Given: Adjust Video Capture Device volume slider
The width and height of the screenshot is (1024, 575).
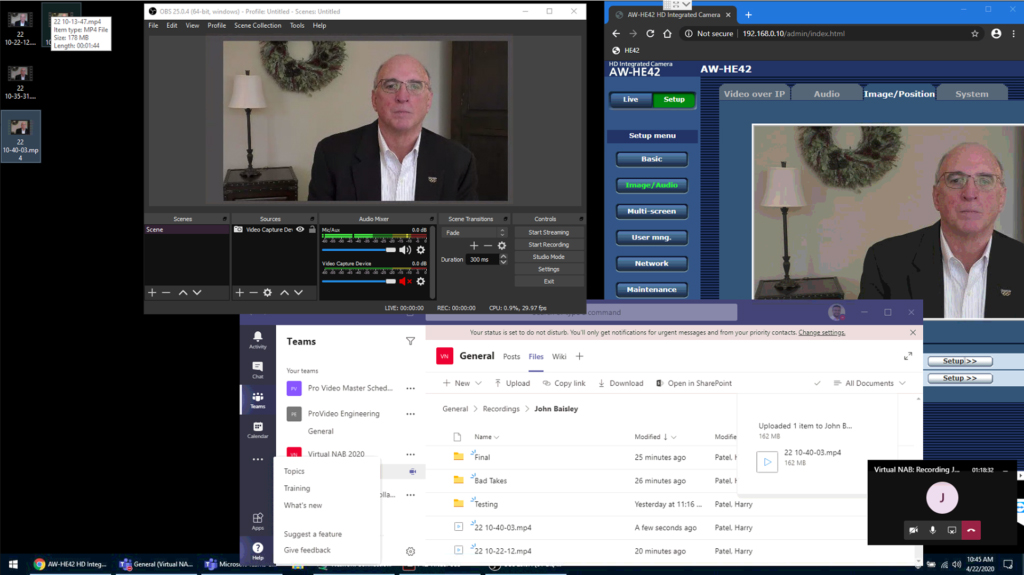Looking at the screenshot, I should 359,282.
